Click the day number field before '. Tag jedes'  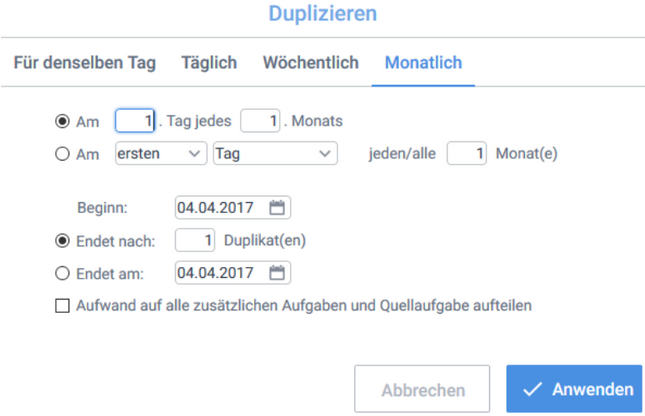[136, 121]
